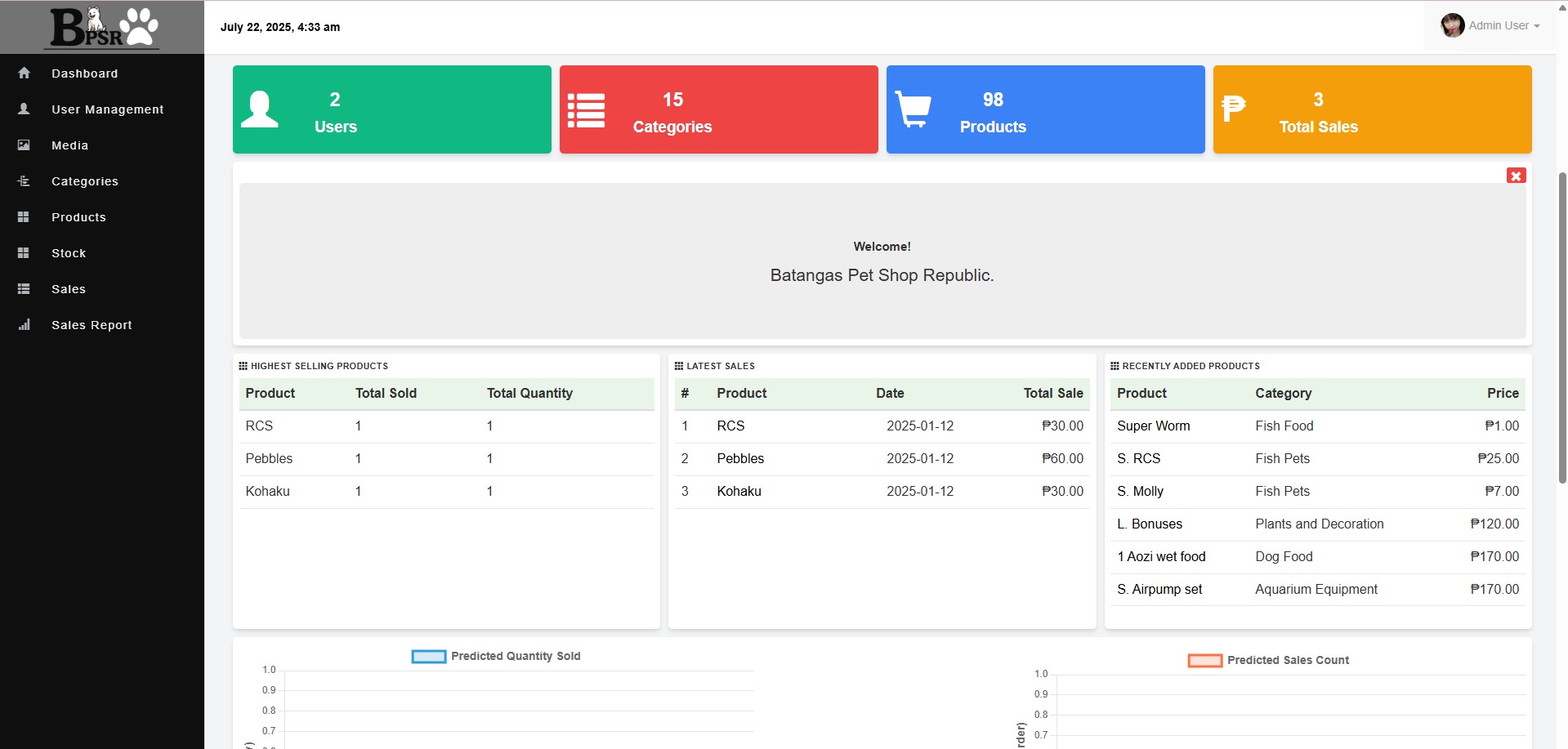Click Plants and Decoration category cell

tap(1320, 524)
